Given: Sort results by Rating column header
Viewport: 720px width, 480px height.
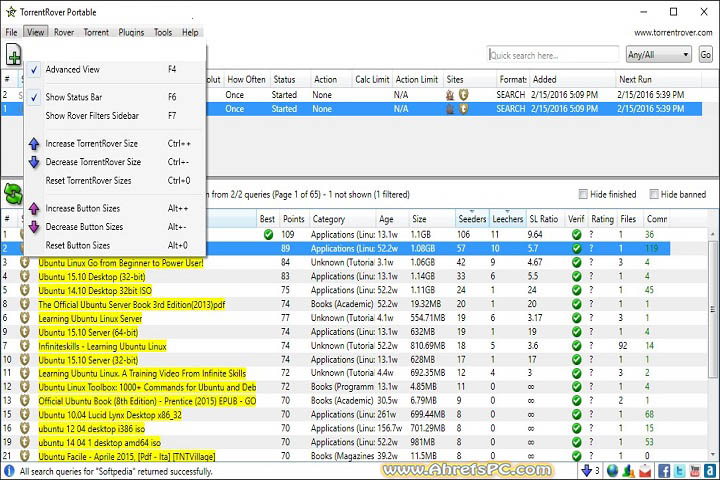Looking at the screenshot, I should pyautogui.click(x=602, y=219).
